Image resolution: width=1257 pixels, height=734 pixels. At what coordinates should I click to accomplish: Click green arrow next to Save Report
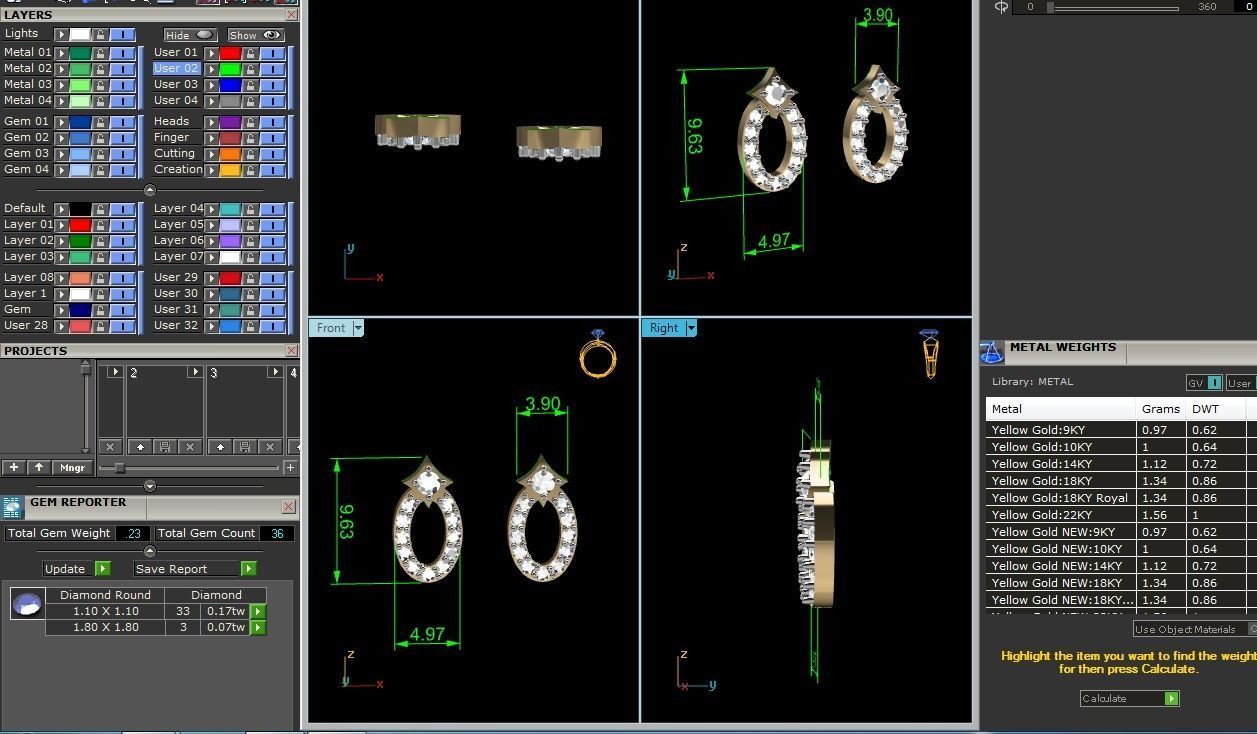click(248, 568)
